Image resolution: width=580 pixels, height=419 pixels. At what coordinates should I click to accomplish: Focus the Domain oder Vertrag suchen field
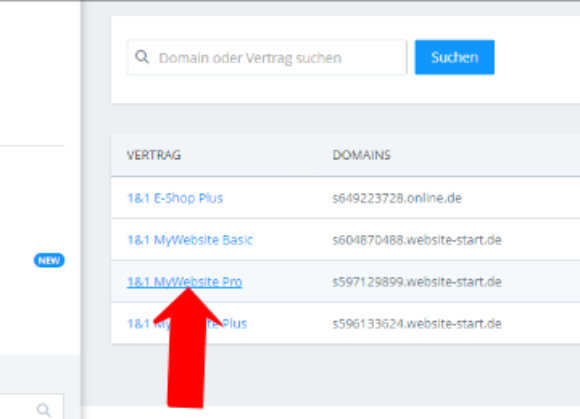tap(267, 57)
